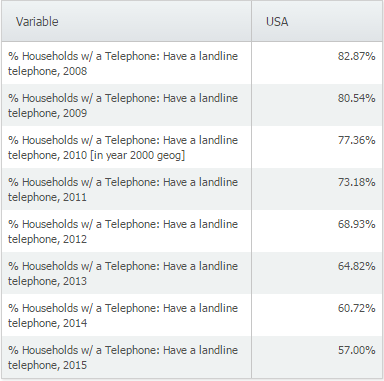The width and height of the screenshot is (384, 381).
Task: Select the landline telephone 2014 row
Action: coord(192,315)
